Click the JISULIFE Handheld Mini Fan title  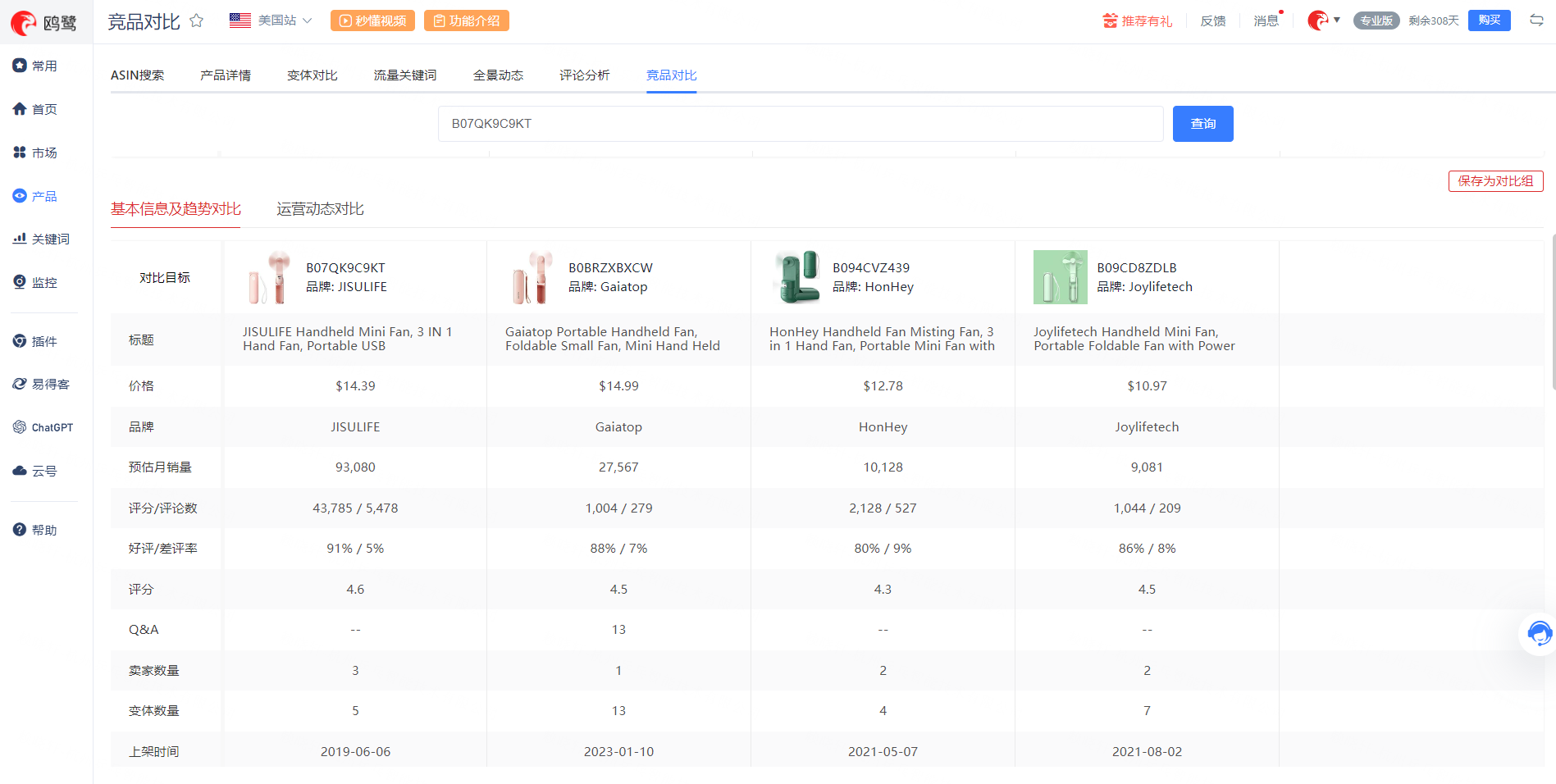(x=348, y=339)
